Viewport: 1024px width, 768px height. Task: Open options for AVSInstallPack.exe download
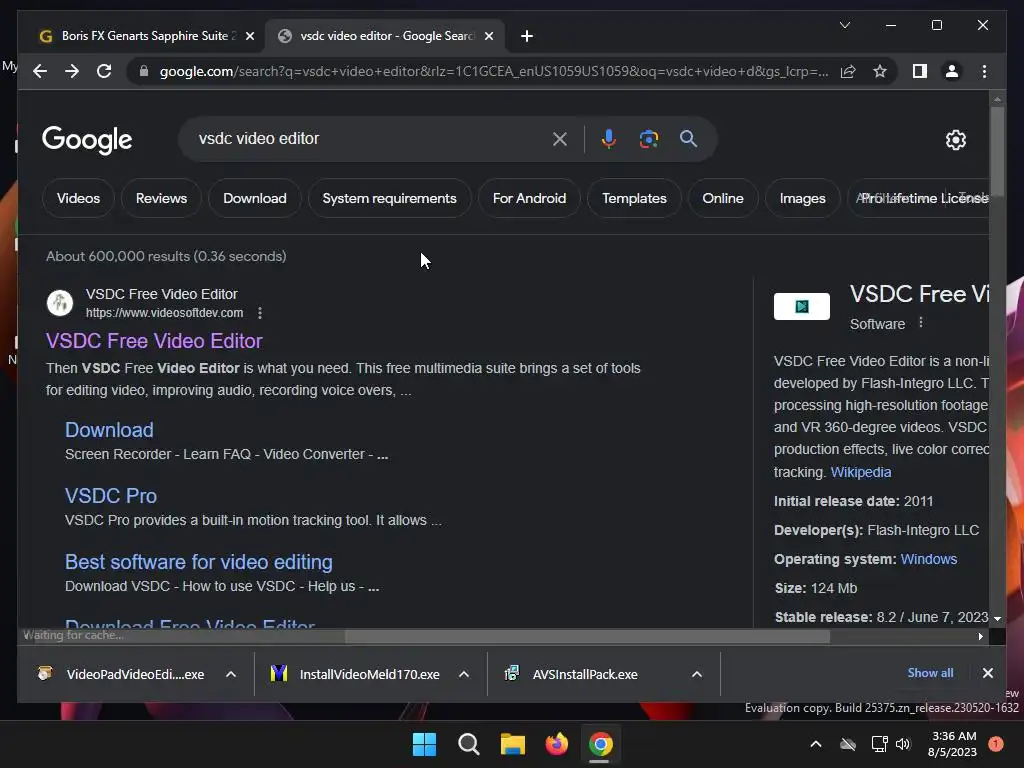[x=697, y=674]
